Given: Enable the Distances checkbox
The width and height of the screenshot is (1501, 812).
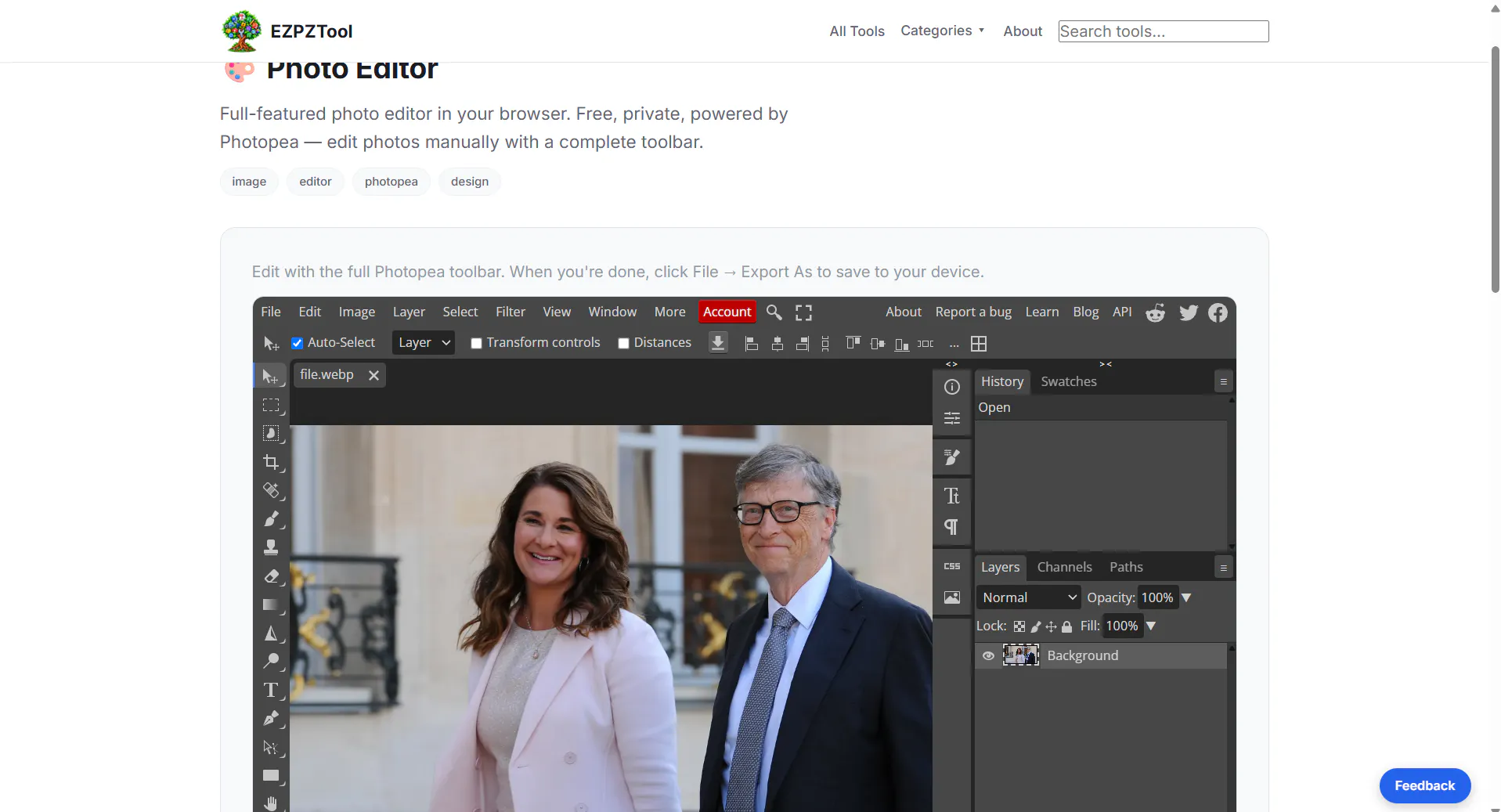Looking at the screenshot, I should click(x=623, y=343).
